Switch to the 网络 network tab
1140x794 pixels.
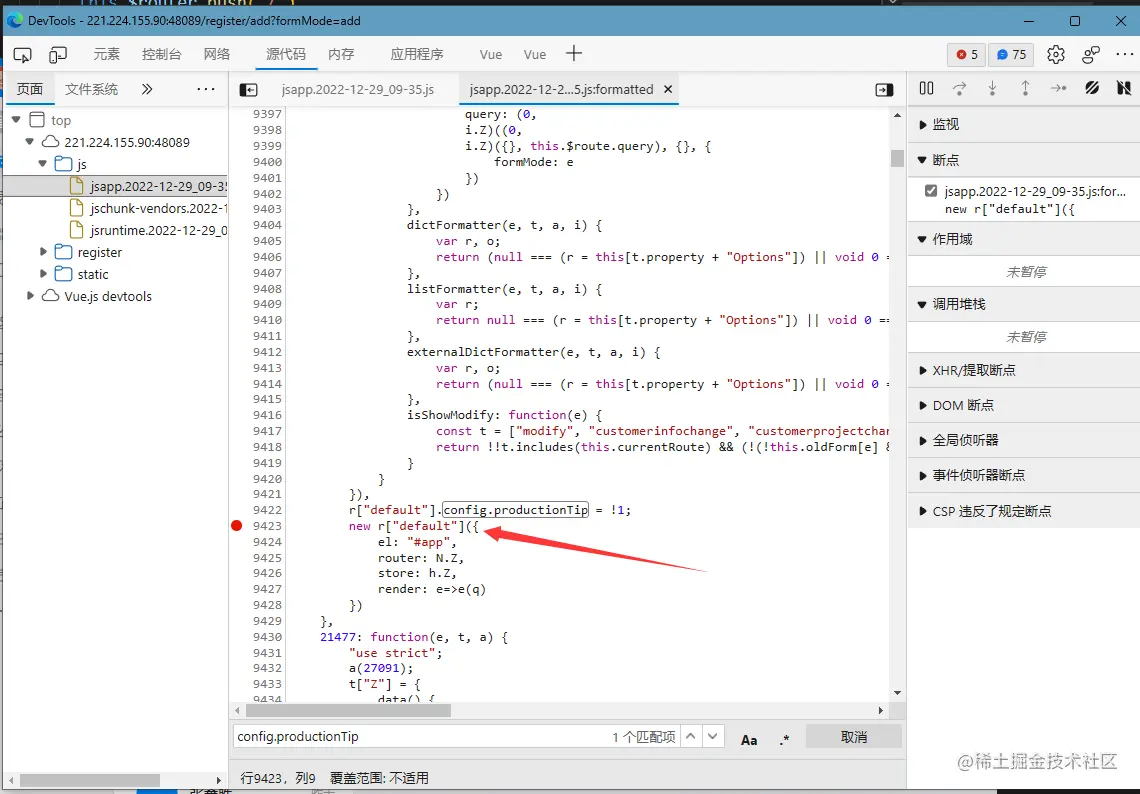217,55
